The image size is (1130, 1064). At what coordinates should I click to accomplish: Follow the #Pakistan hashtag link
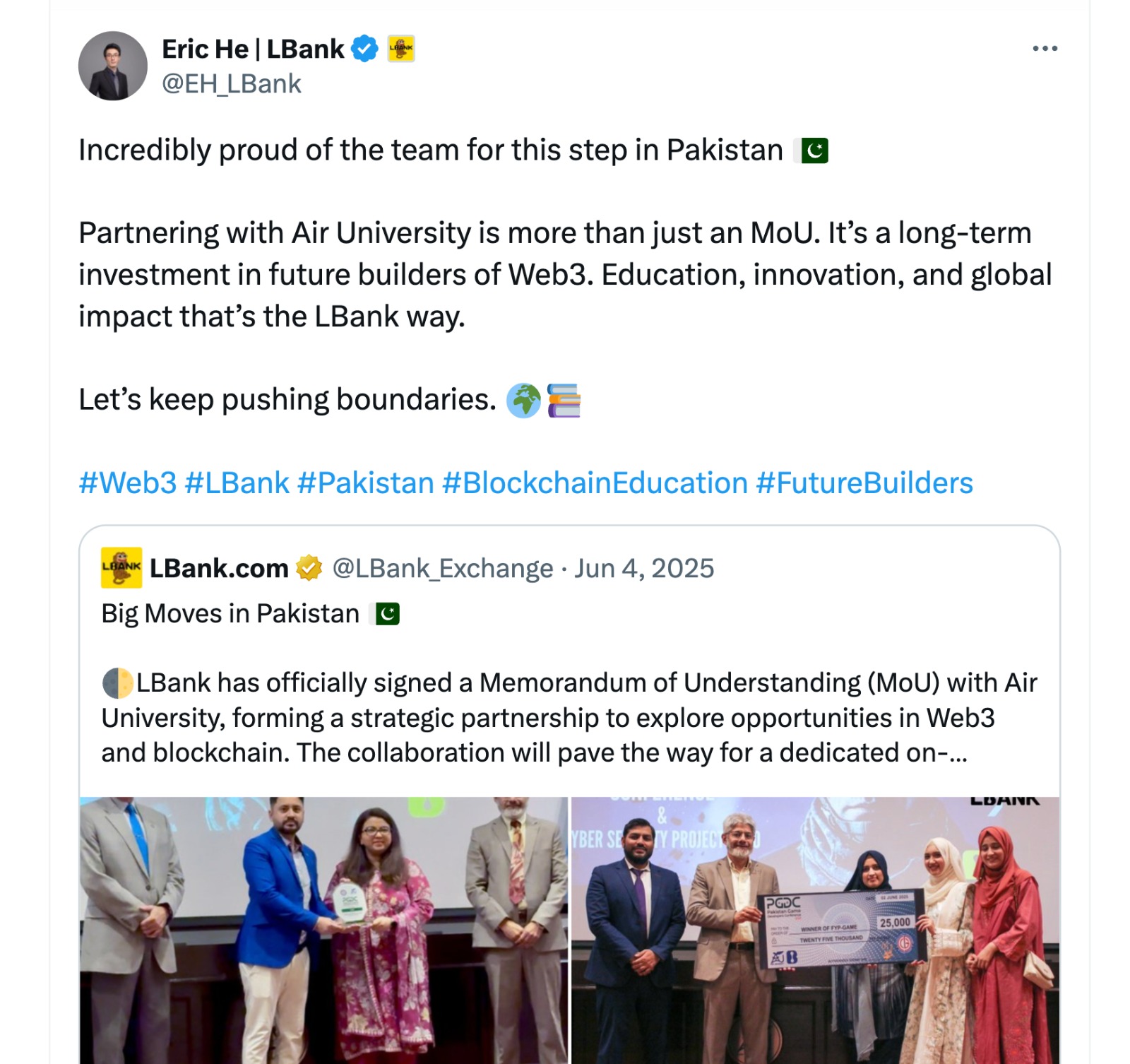365,483
